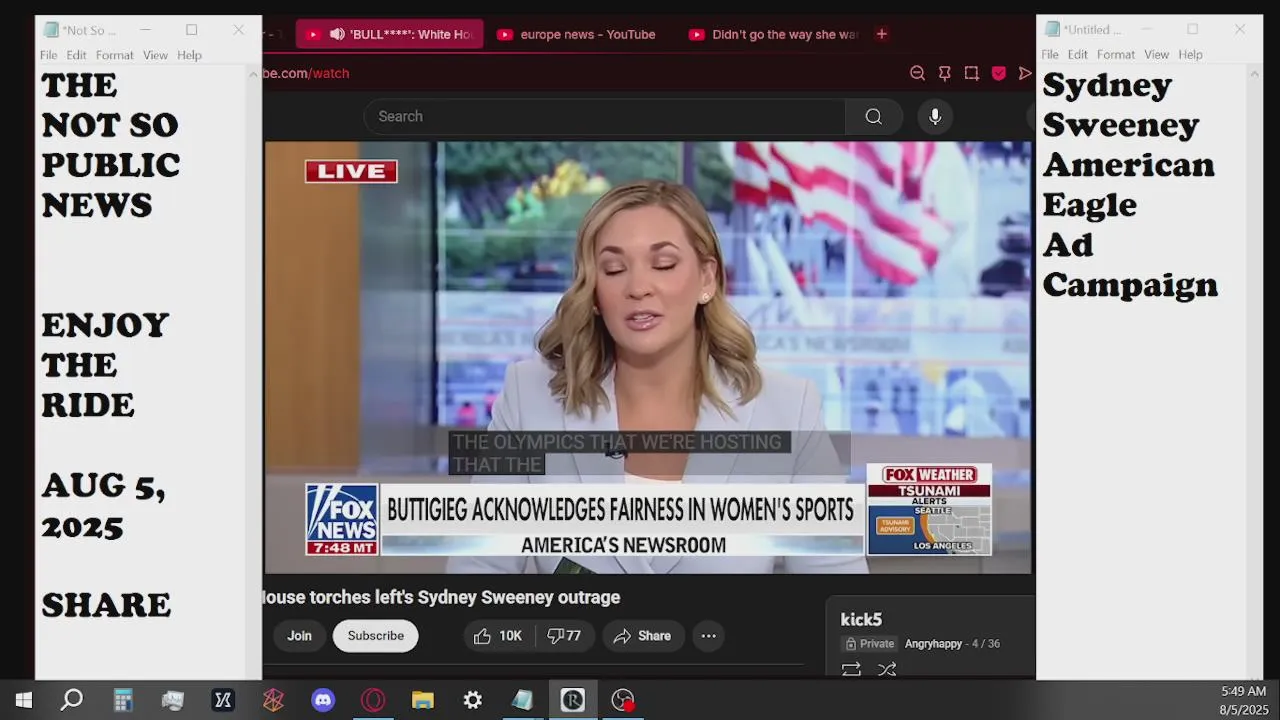Open File menu in left Notepad window
Screen dimensions: 1280x720
click(48, 55)
